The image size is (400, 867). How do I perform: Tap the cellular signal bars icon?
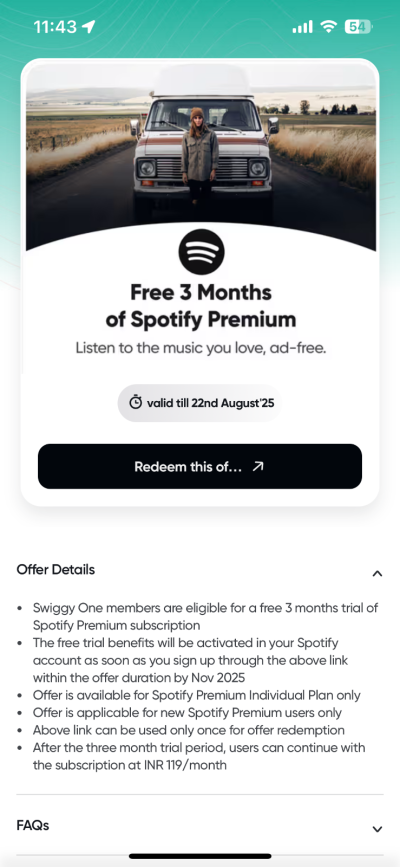point(303,26)
